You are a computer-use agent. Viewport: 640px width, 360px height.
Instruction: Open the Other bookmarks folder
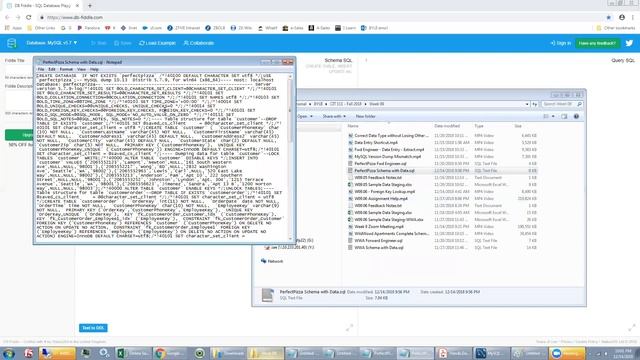[x=616, y=28]
